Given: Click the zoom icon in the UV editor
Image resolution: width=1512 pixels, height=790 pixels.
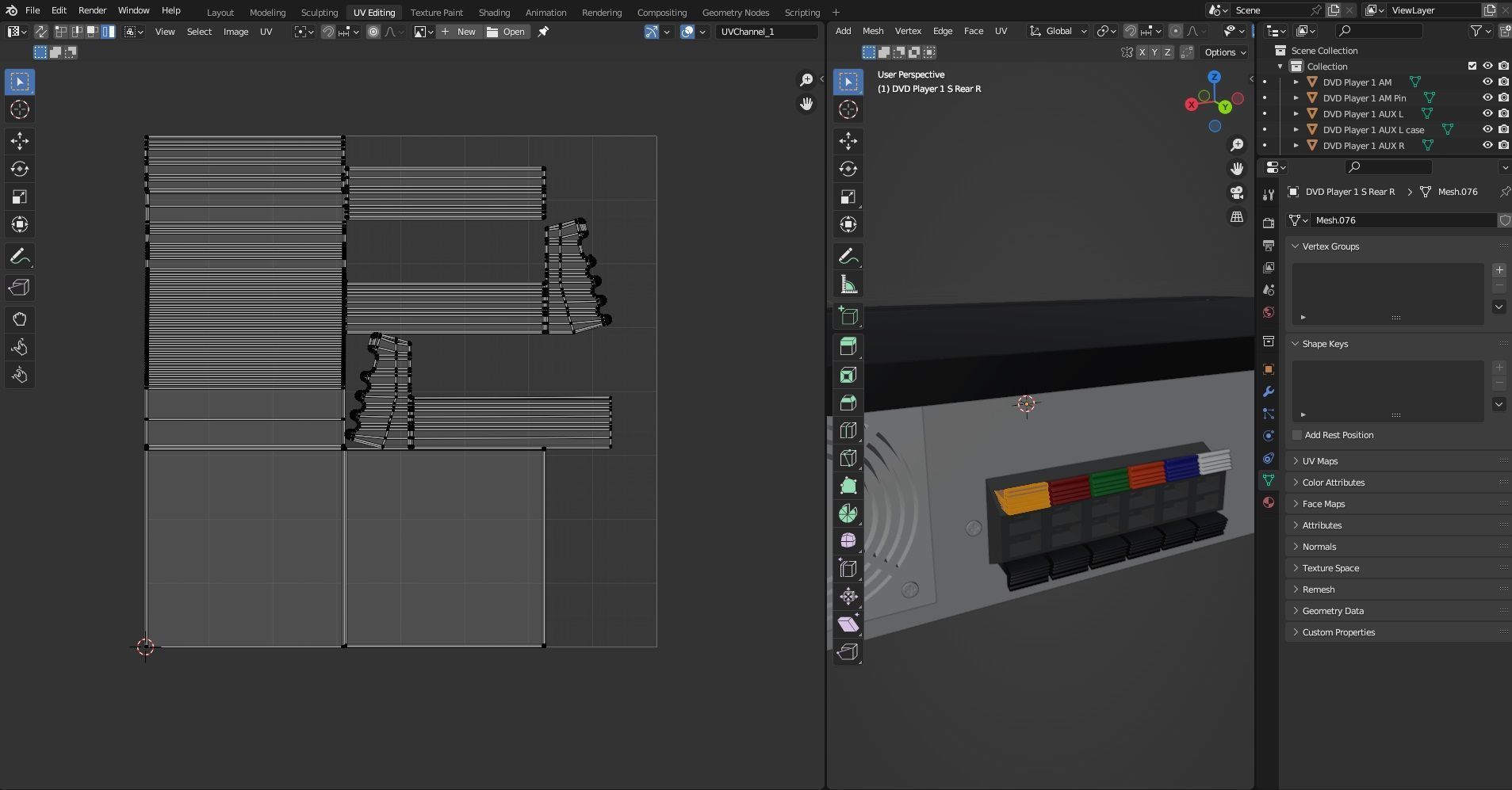Looking at the screenshot, I should (x=806, y=80).
